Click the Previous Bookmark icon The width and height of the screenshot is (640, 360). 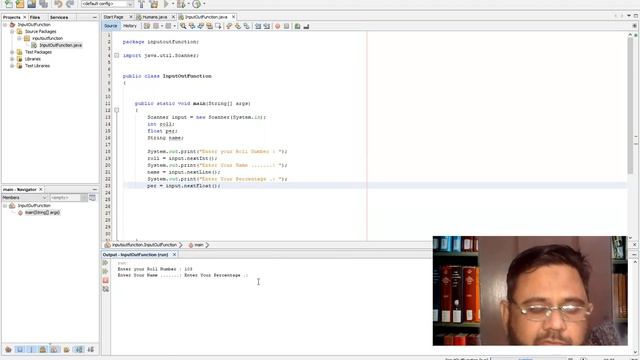click(229, 26)
